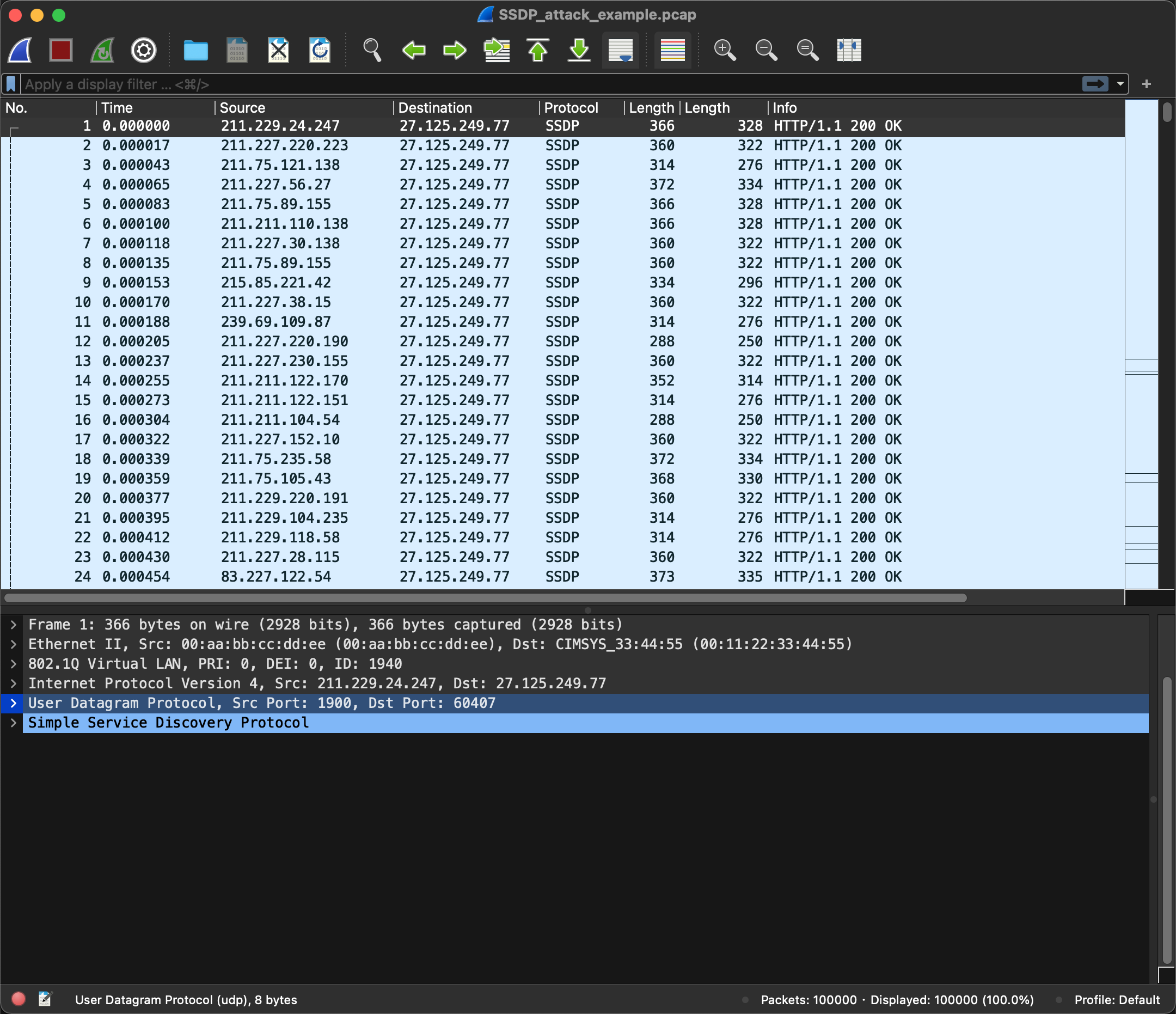Click the start capture shark fin icon
Viewport: 1176px width, 1014px height.
click(20, 50)
